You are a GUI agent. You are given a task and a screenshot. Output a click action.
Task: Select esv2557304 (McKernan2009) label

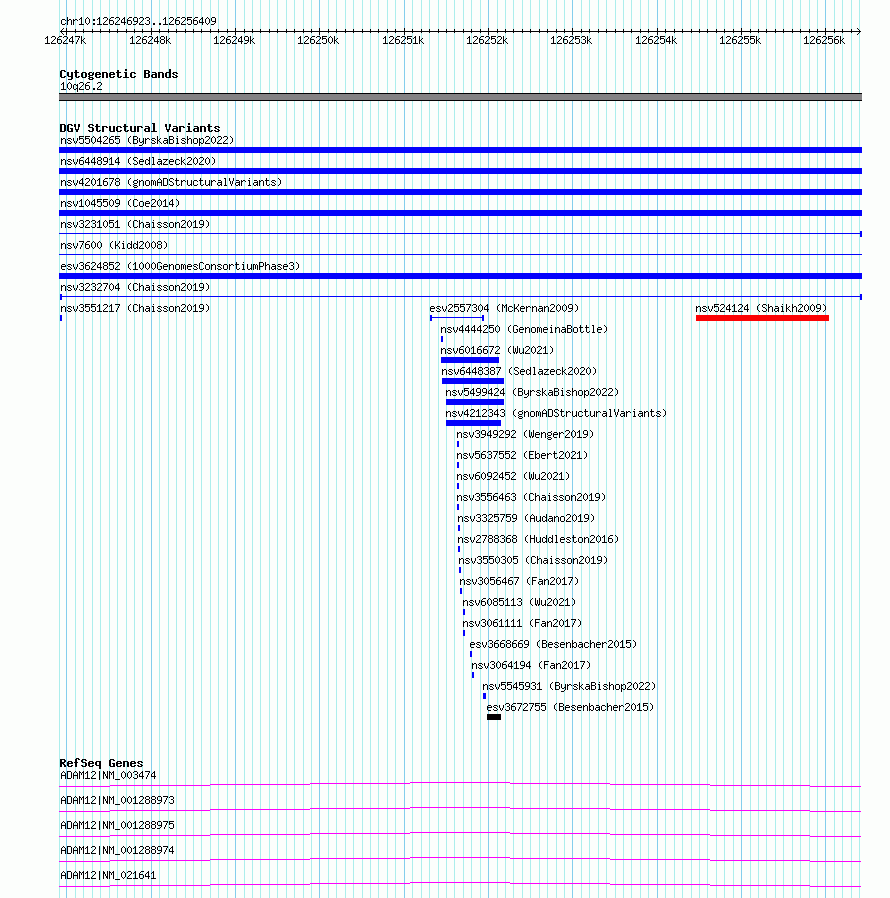pos(504,308)
